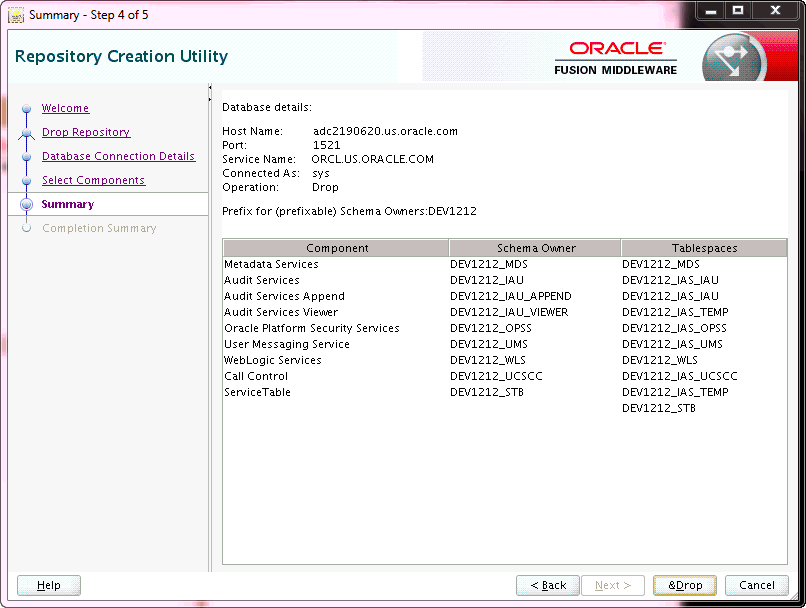Viewport: 806px width, 608px height.
Task: Click the Schema Owner column header
Action: 535,248
